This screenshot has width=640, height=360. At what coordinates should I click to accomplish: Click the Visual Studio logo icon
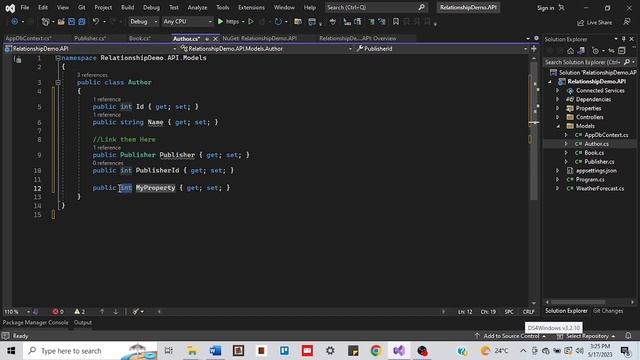10,8
